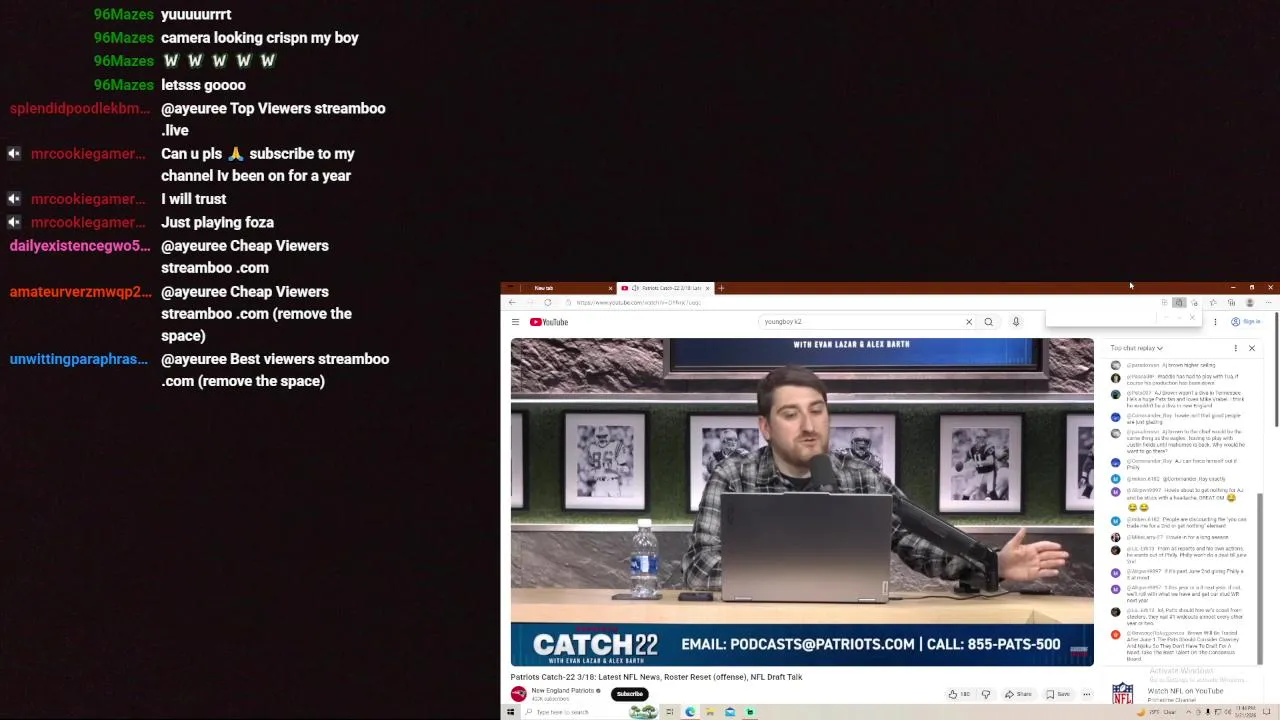Click the speaker icon beside I will trust

[x=14, y=198]
